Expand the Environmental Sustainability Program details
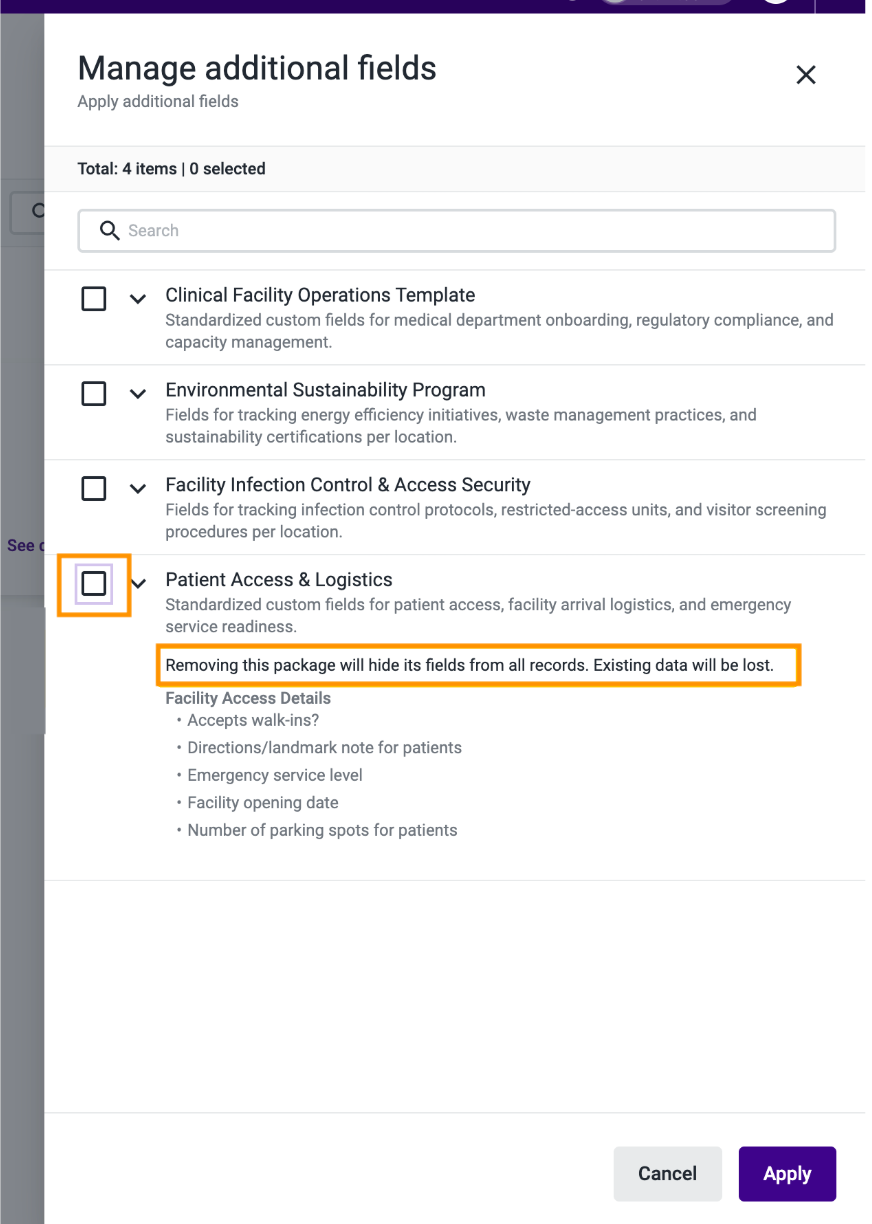 pos(138,394)
